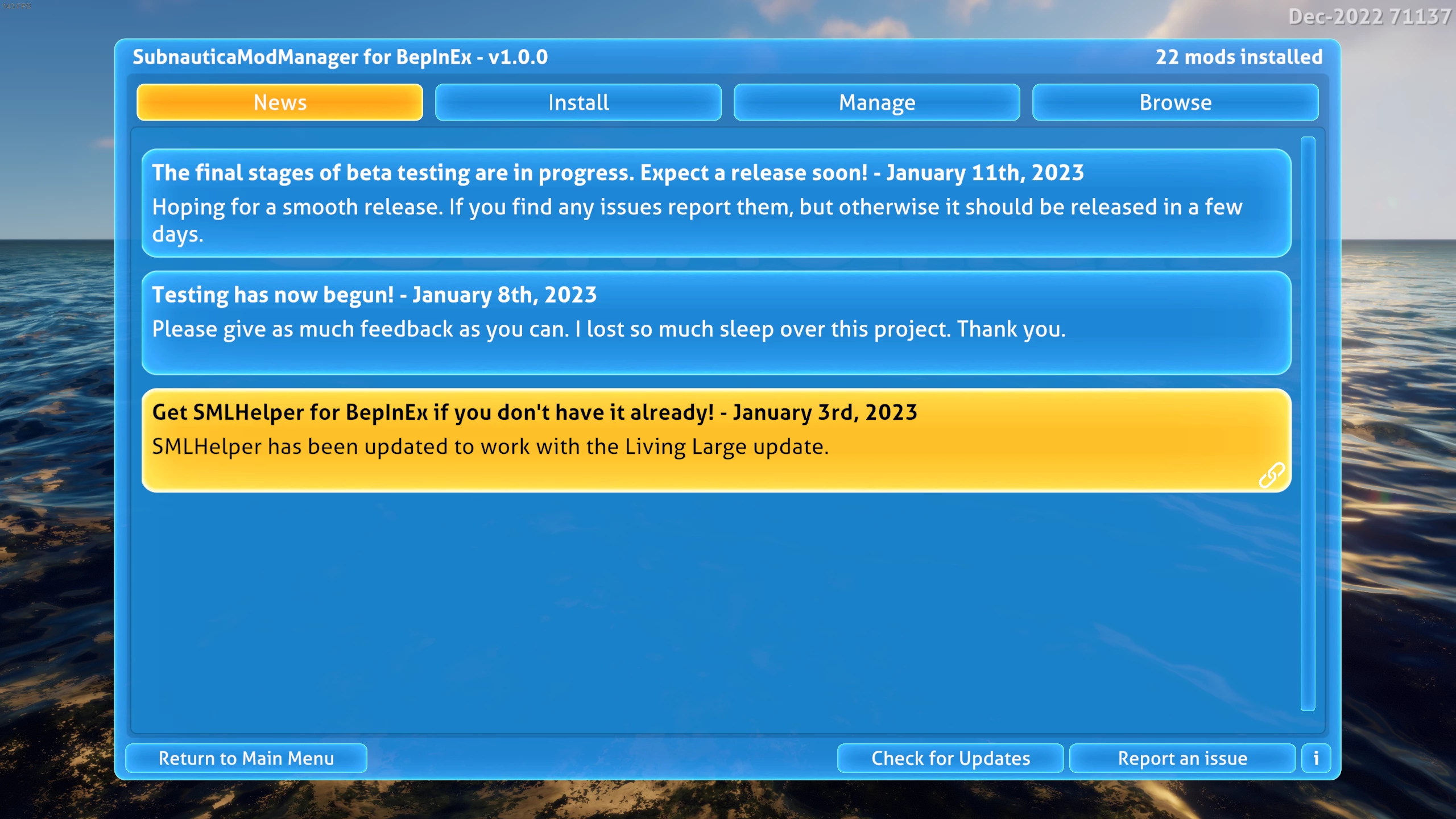Image resolution: width=1456 pixels, height=819 pixels.
Task: Click "Please give as much feedback" text
Action: (609, 329)
